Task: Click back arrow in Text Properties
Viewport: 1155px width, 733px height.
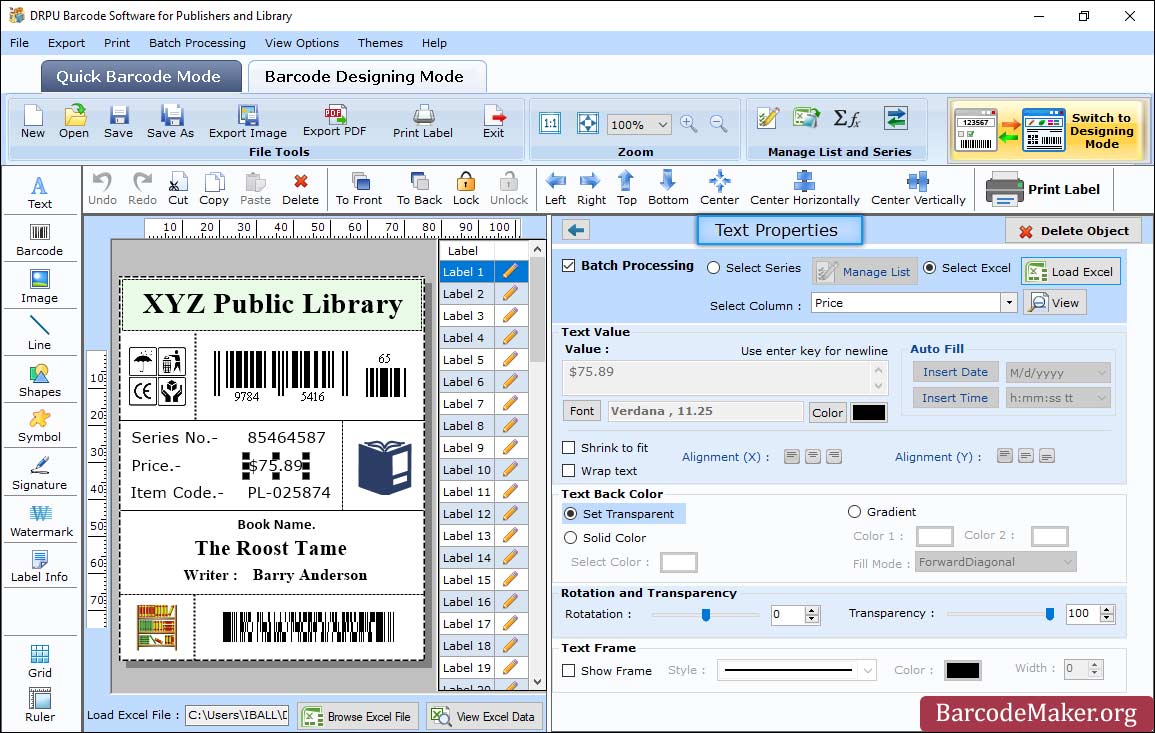Action: pyautogui.click(x=576, y=231)
